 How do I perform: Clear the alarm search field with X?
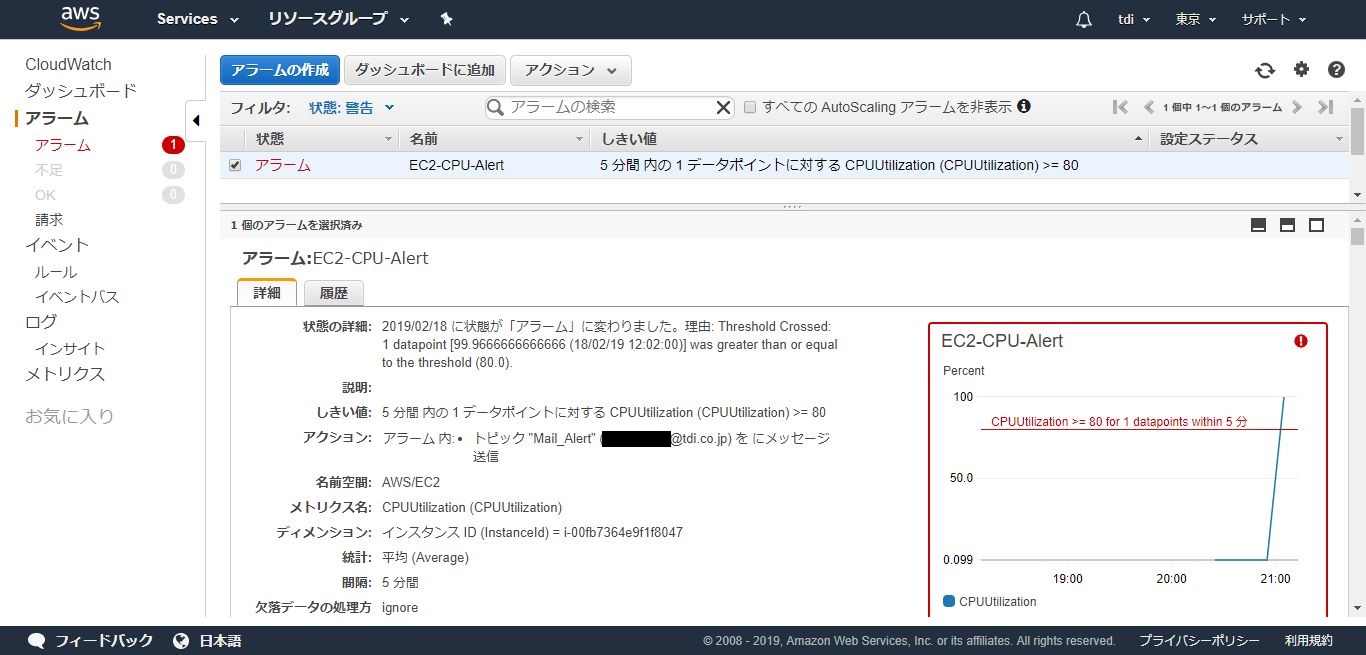coord(724,107)
